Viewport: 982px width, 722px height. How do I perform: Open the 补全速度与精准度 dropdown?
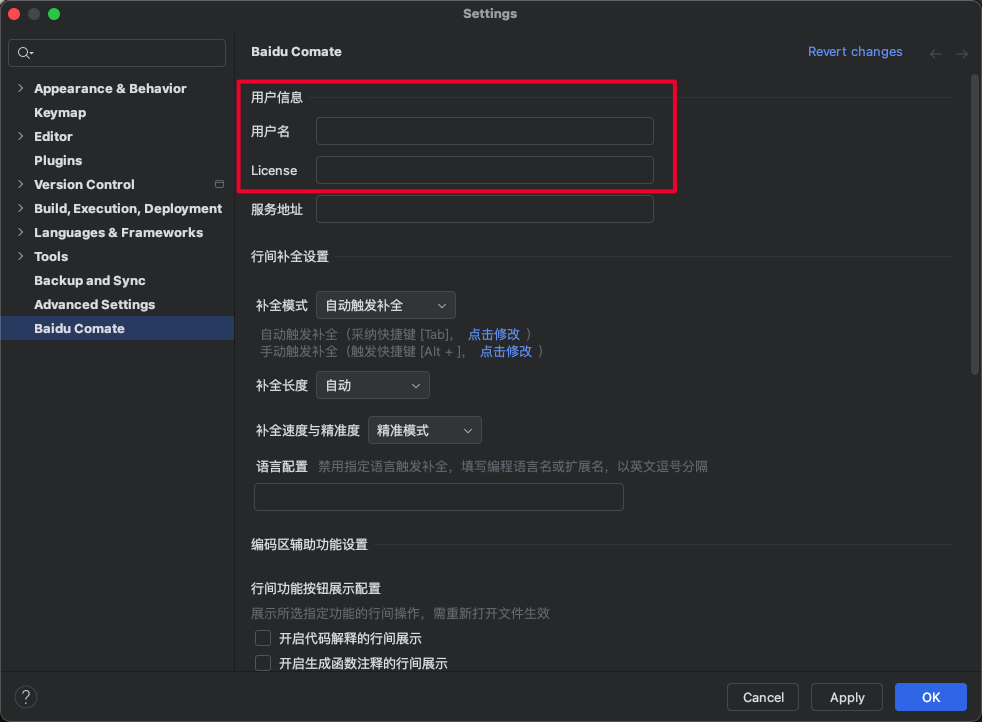[425, 430]
